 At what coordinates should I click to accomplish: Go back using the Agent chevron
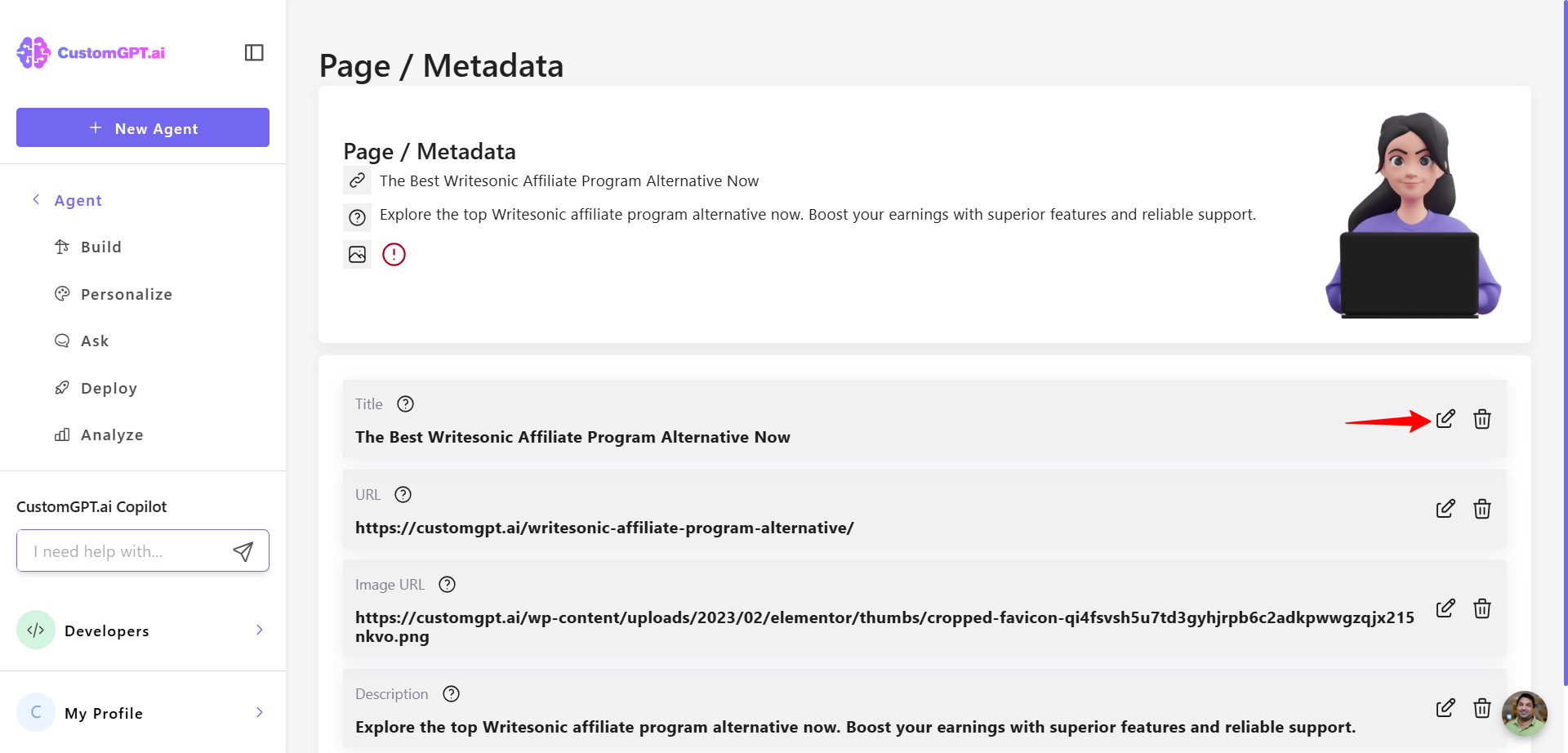coord(36,200)
